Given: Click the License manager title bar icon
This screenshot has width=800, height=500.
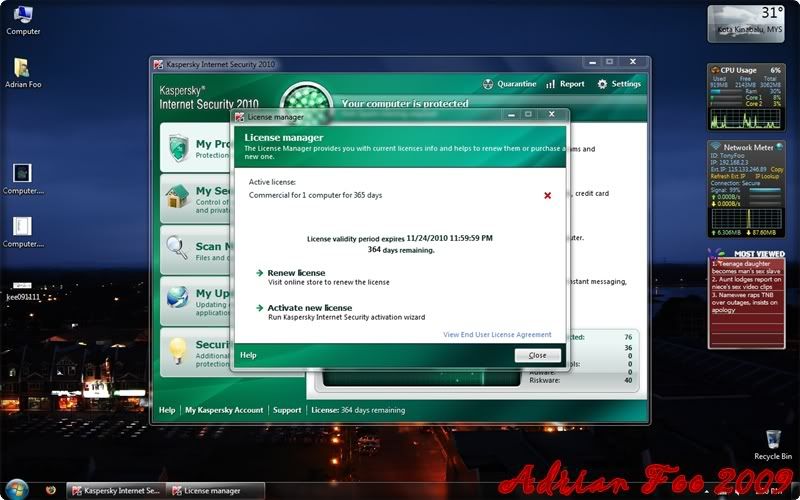Looking at the screenshot, I should pos(240,117).
